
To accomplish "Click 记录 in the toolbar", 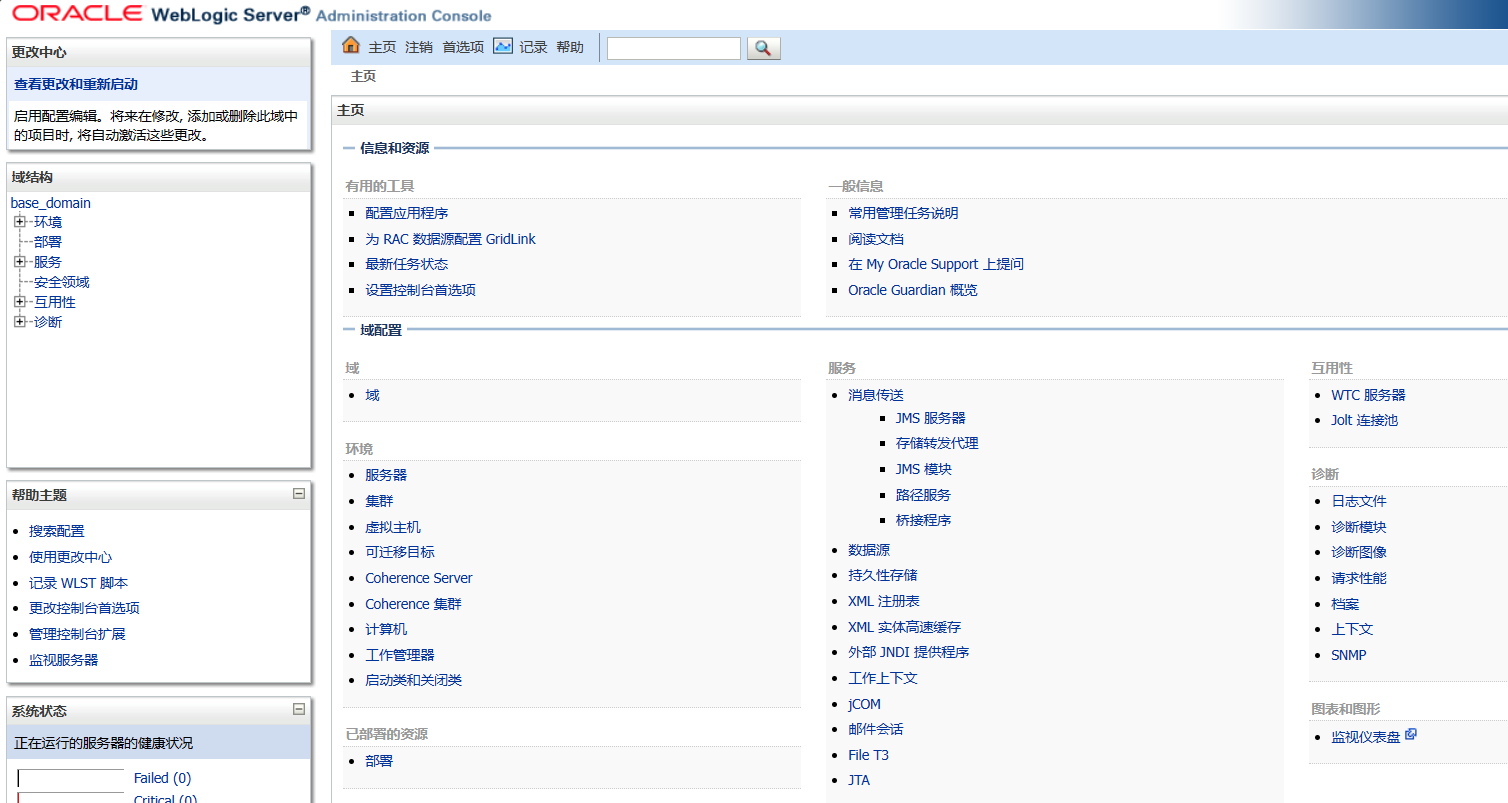I will coord(534,47).
